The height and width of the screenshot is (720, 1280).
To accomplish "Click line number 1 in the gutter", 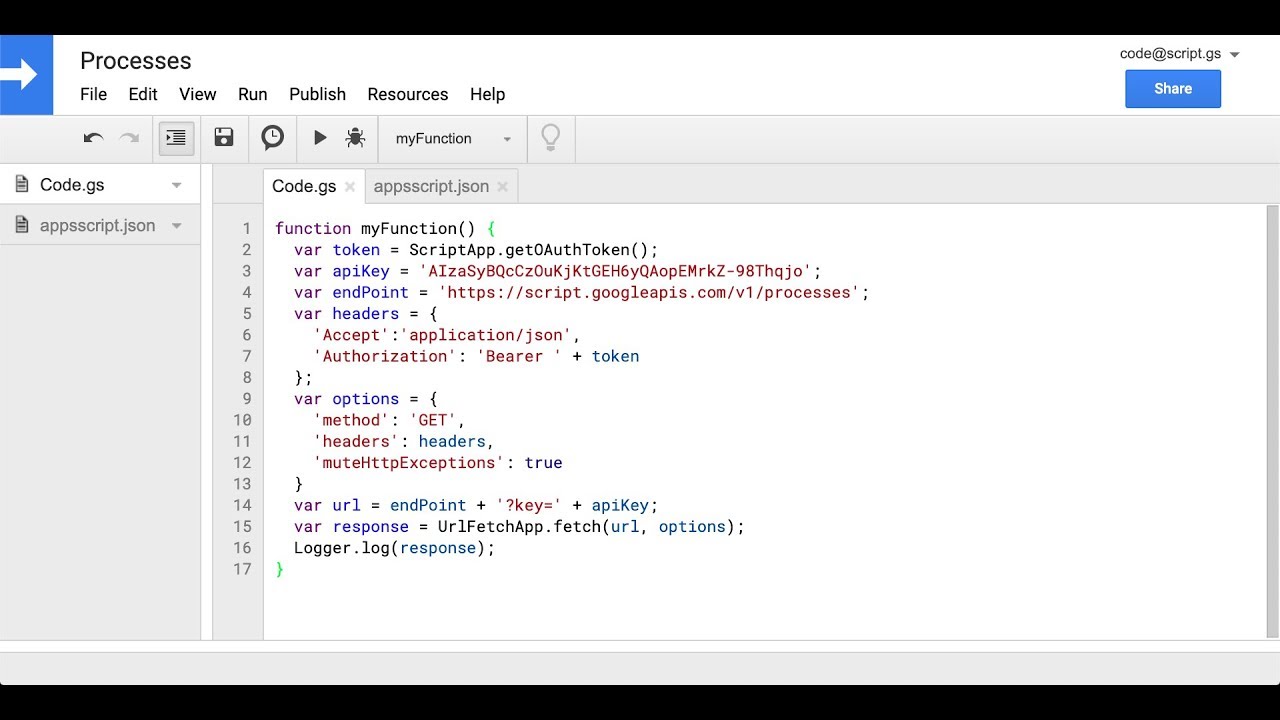I will [x=247, y=229].
